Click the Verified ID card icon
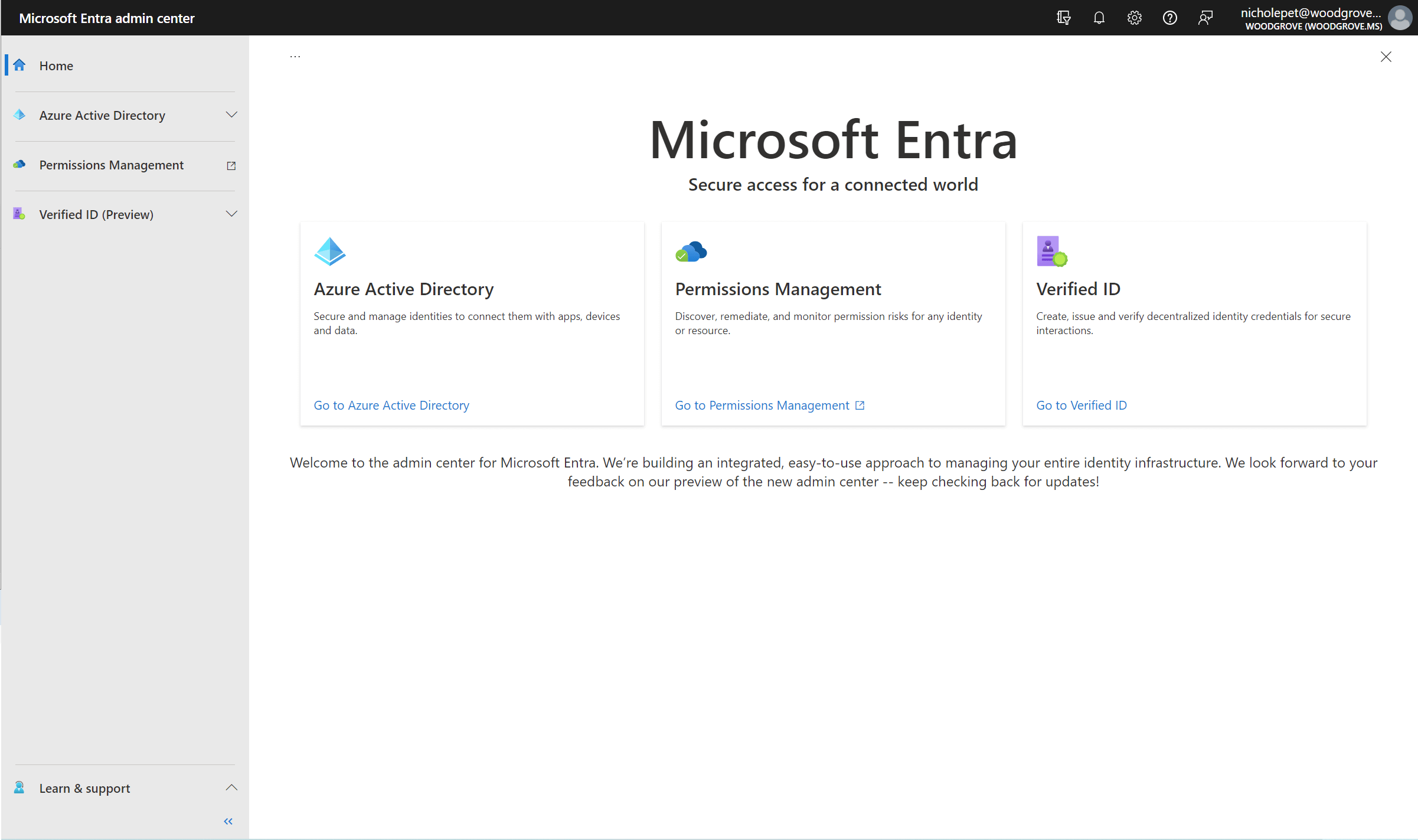 1052,251
